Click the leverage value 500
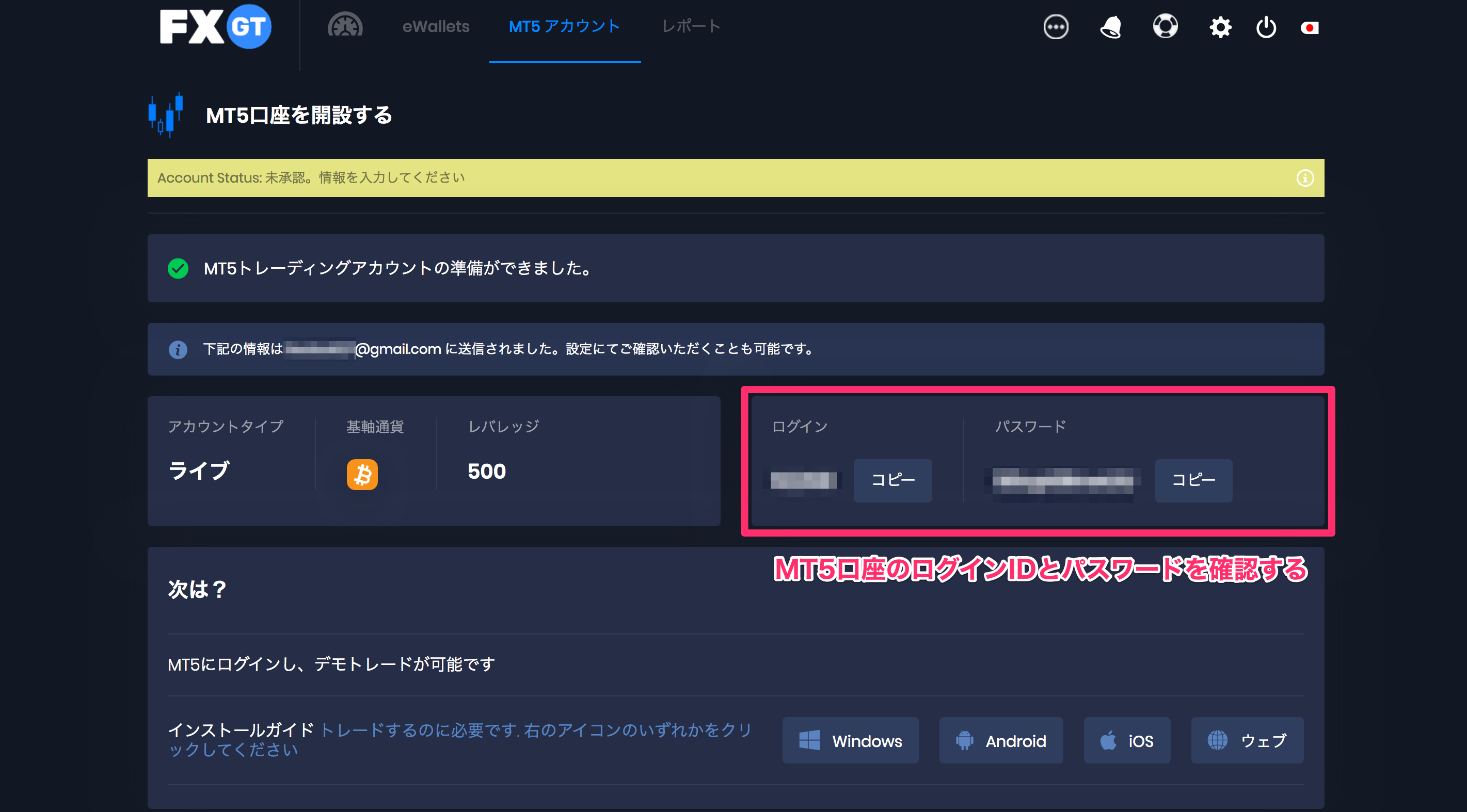Viewport: 1467px width, 812px height. tap(486, 471)
